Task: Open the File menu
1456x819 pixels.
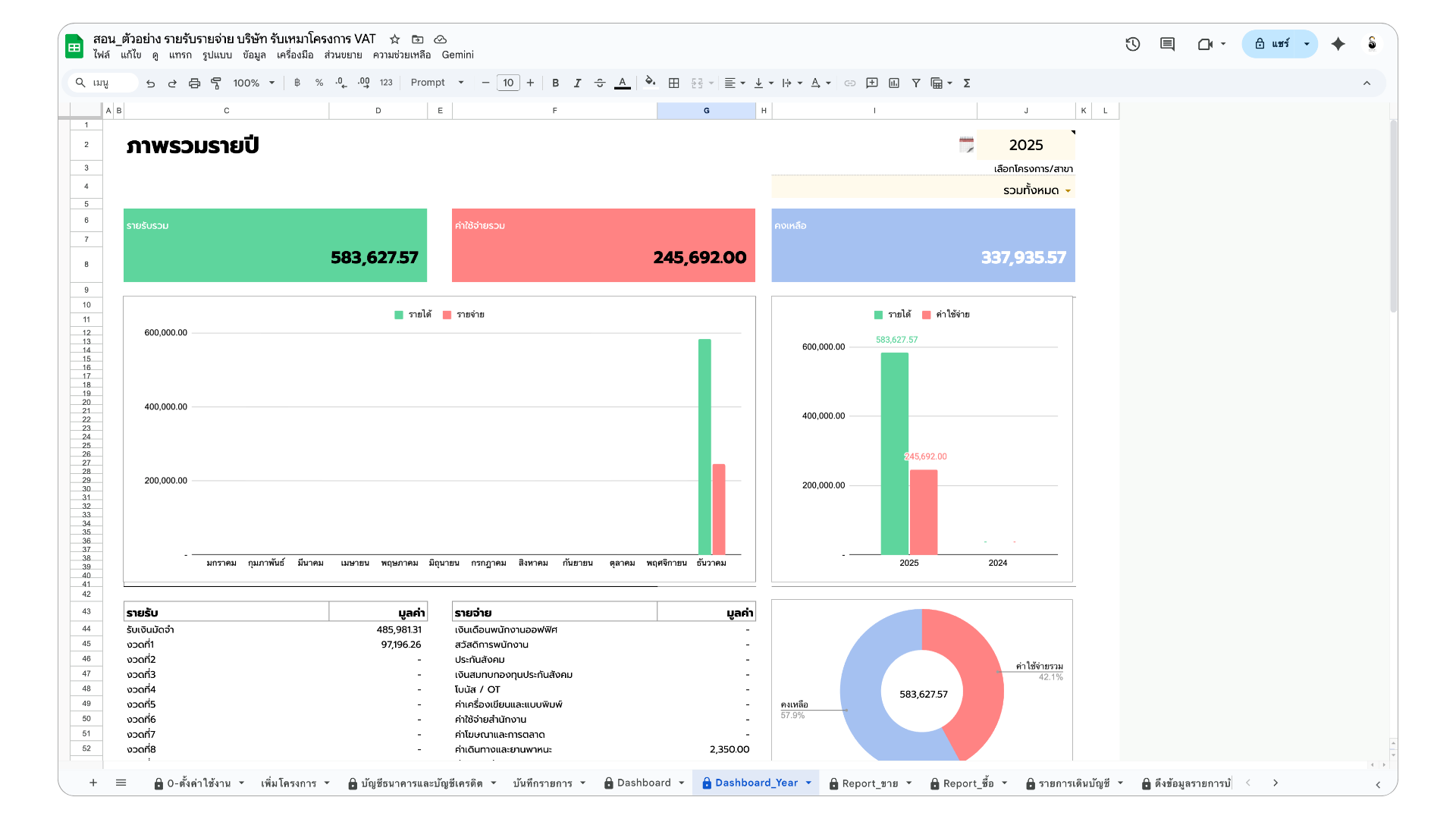Action: click(102, 55)
